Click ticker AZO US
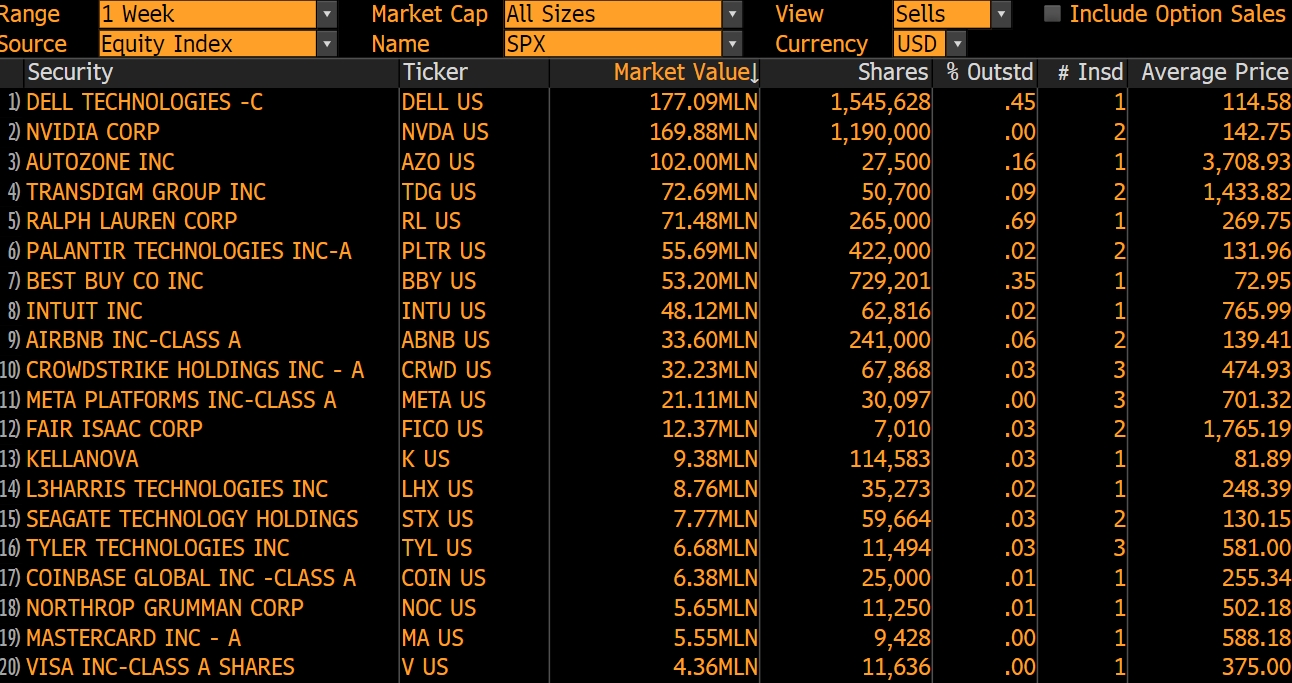The width and height of the screenshot is (1292, 683). tap(438, 162)
